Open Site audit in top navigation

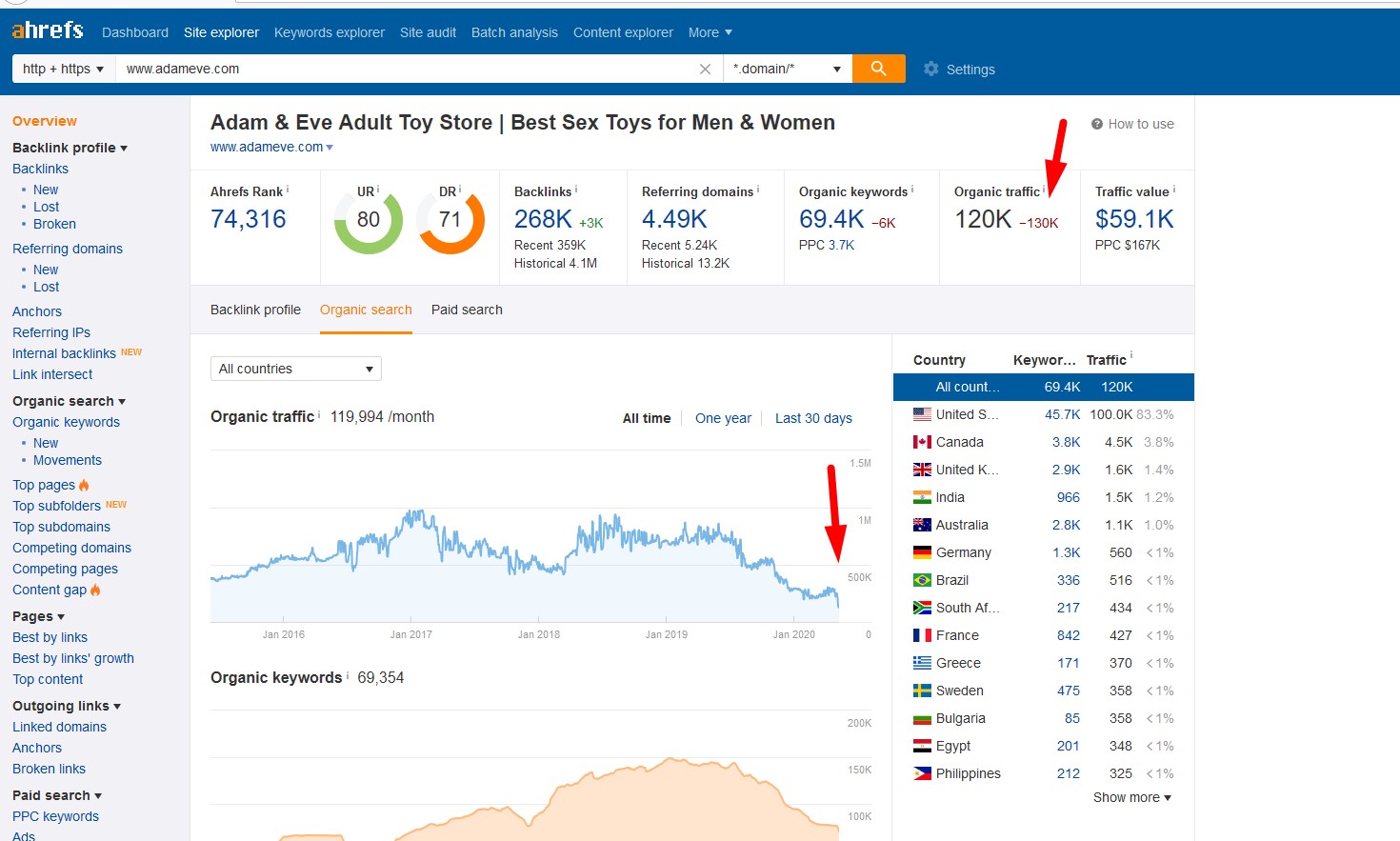tap(428, 32)
